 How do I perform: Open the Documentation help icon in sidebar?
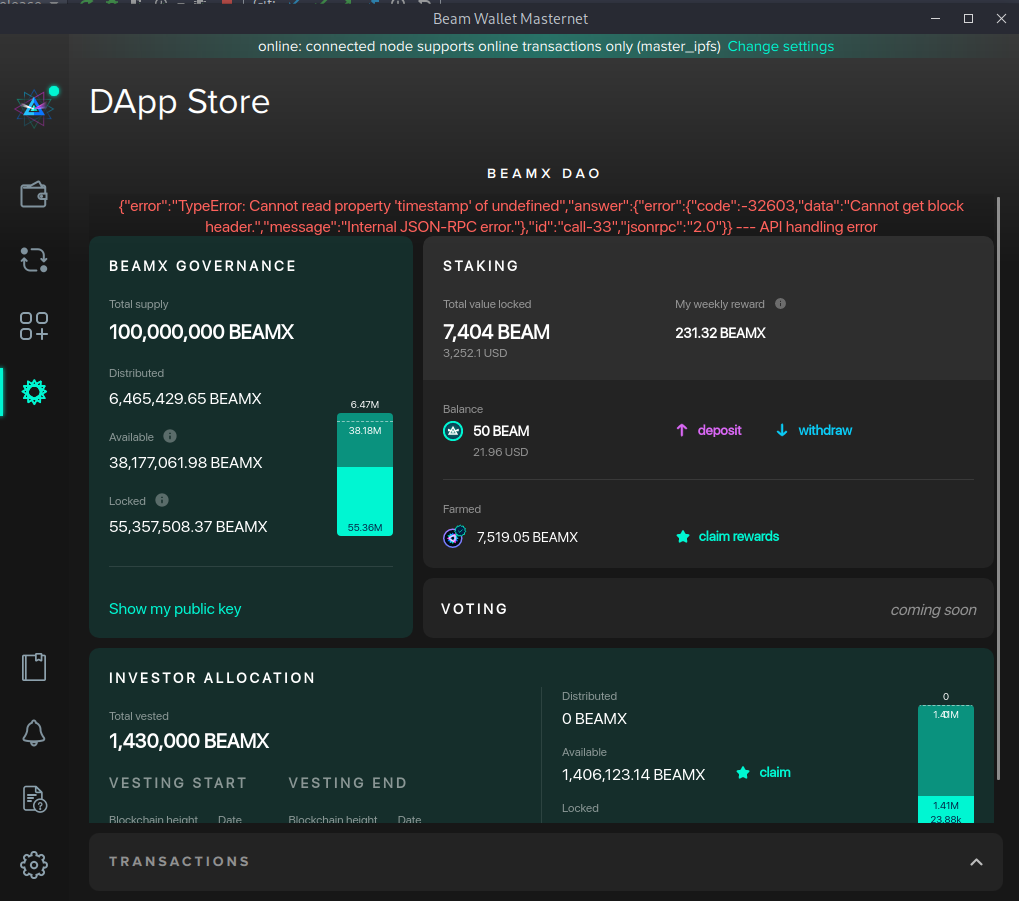coord(34,799)
